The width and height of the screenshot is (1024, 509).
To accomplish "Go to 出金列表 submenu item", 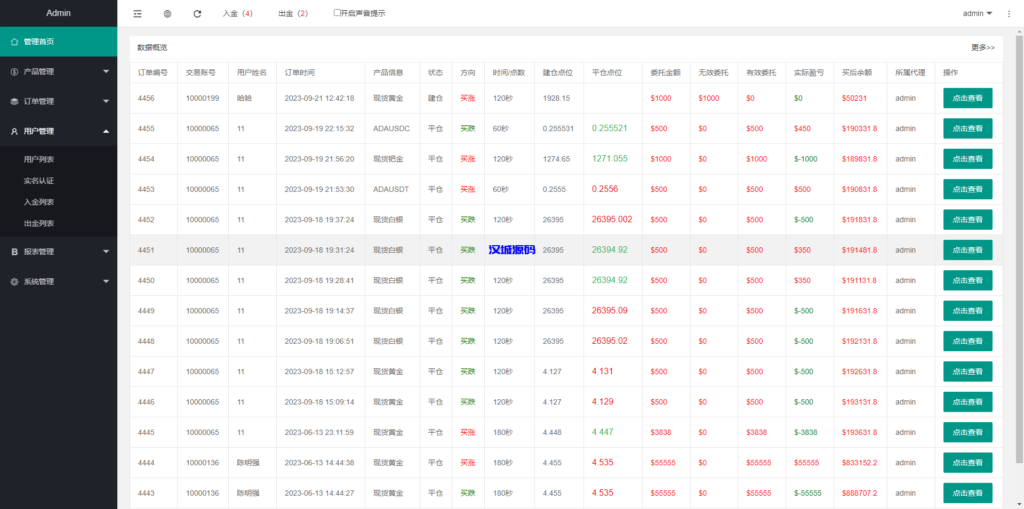I will tap(39, 223).
